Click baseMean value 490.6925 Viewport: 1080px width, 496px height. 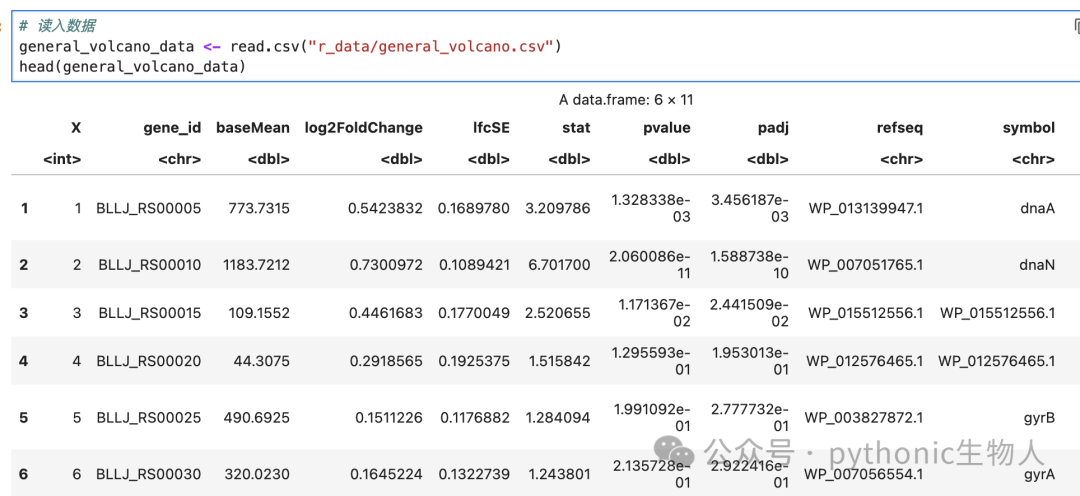click(256, 417)
